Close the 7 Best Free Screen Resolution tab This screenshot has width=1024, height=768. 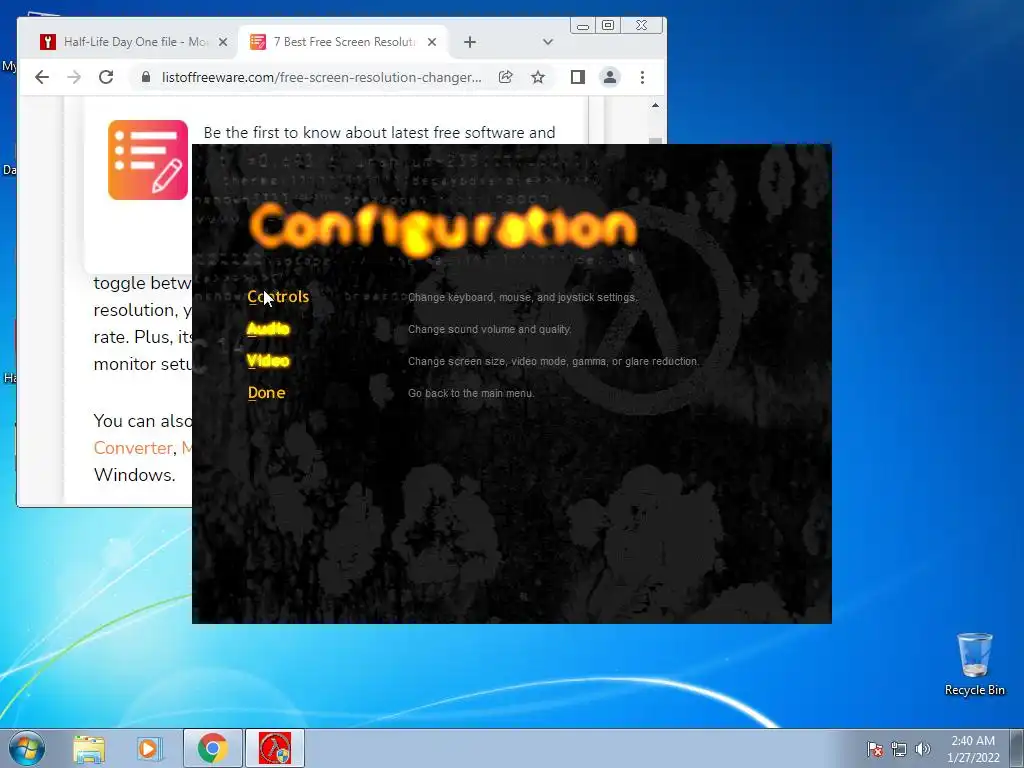tap(432, 42)
